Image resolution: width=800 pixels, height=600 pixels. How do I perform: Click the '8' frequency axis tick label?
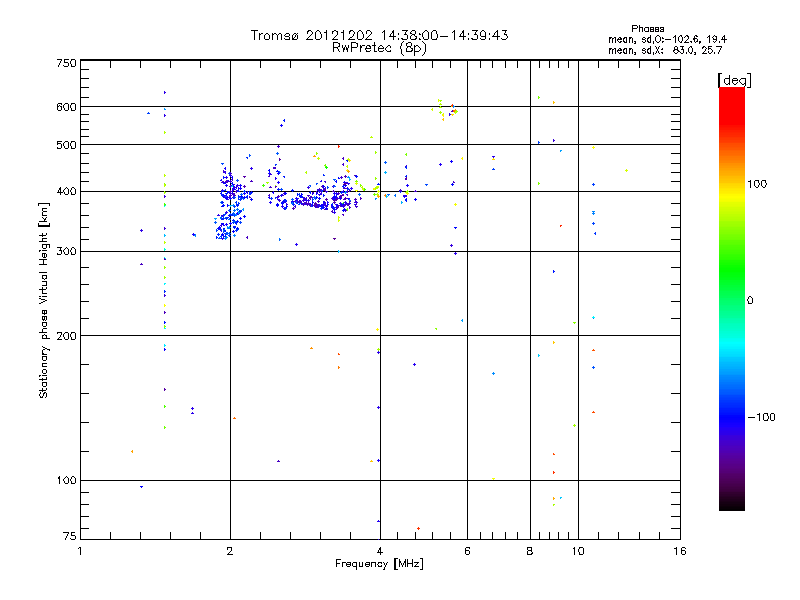pyautogui.click(x=530, y=551)
